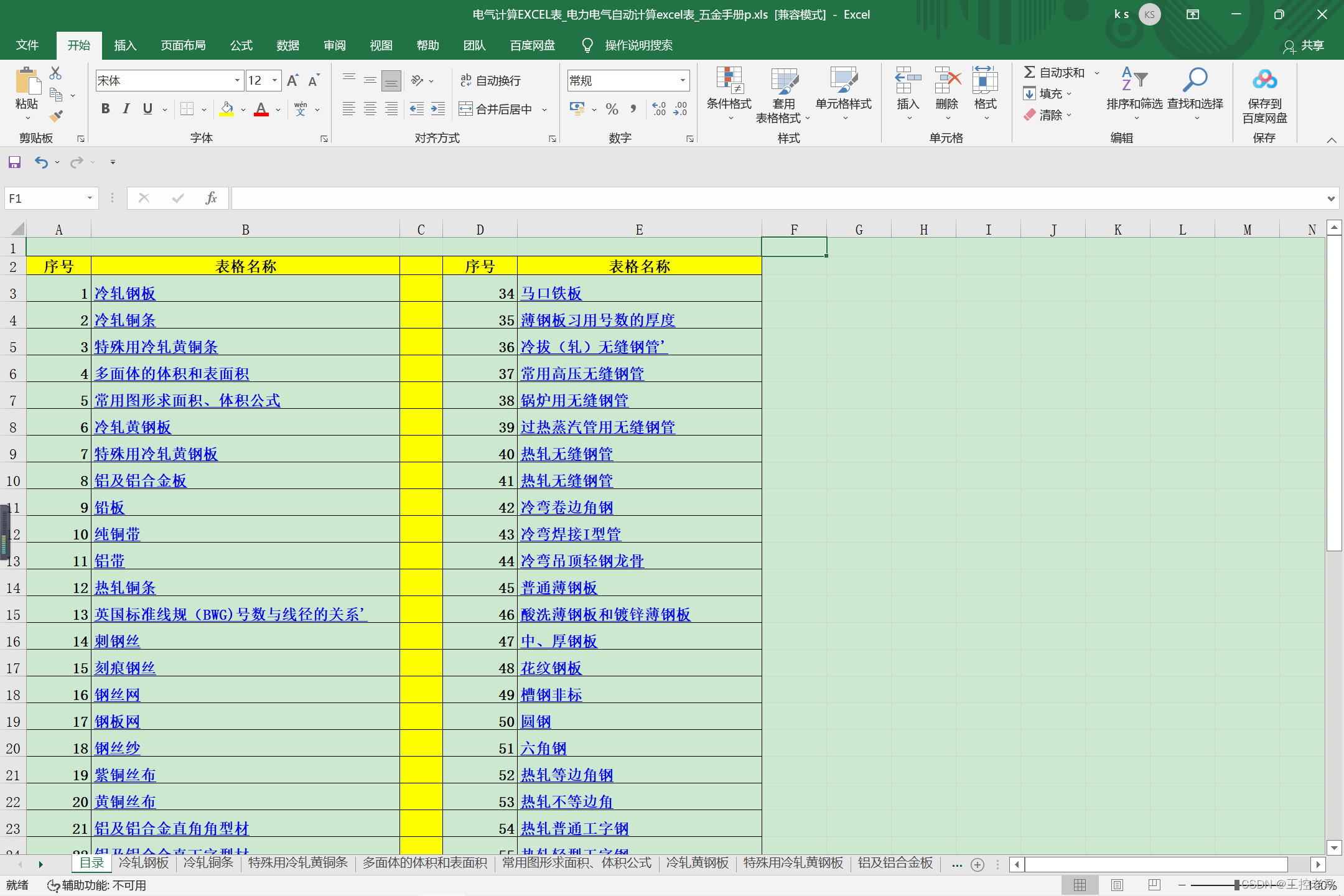1344x896 pixels.
Task: Toggle Italic formatting
Action: tap(126, 109)
